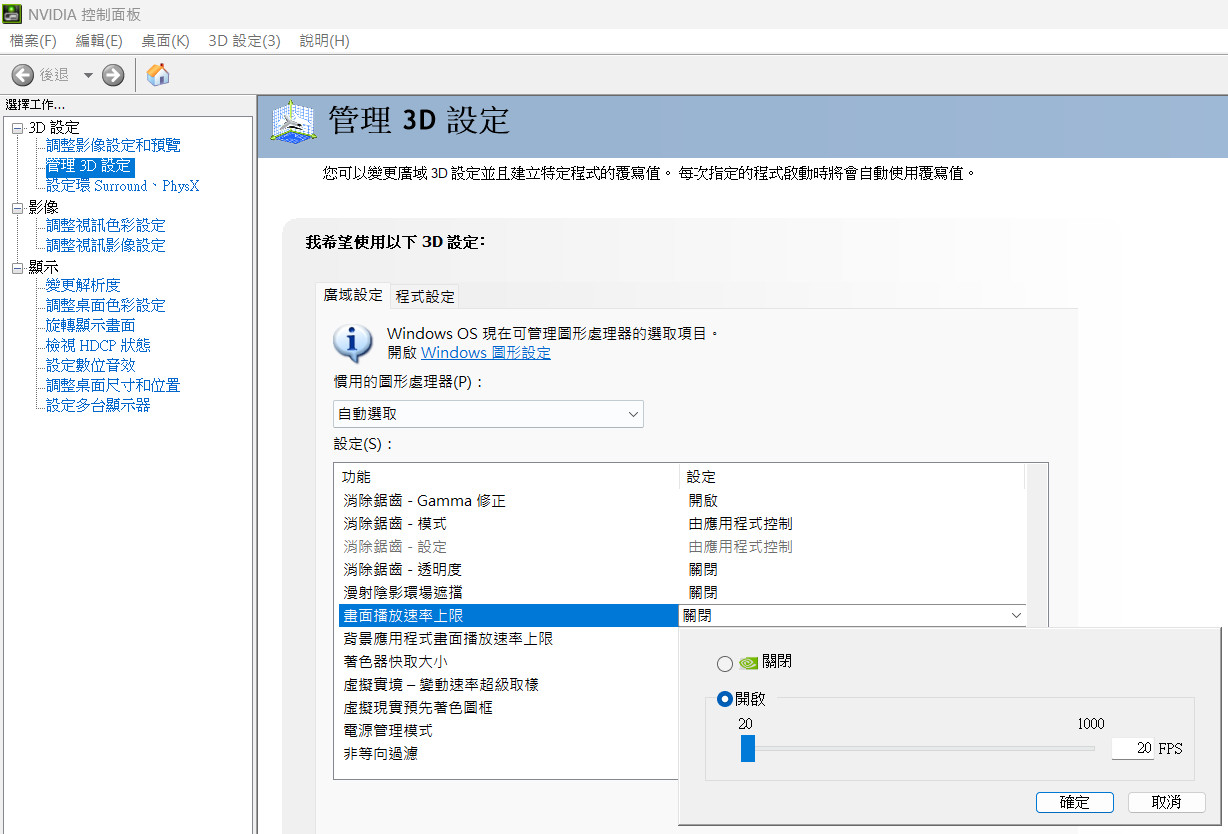Click the Forward arrow icon
This screenshot has height=834, width=1228.
[x=113, y=75]
